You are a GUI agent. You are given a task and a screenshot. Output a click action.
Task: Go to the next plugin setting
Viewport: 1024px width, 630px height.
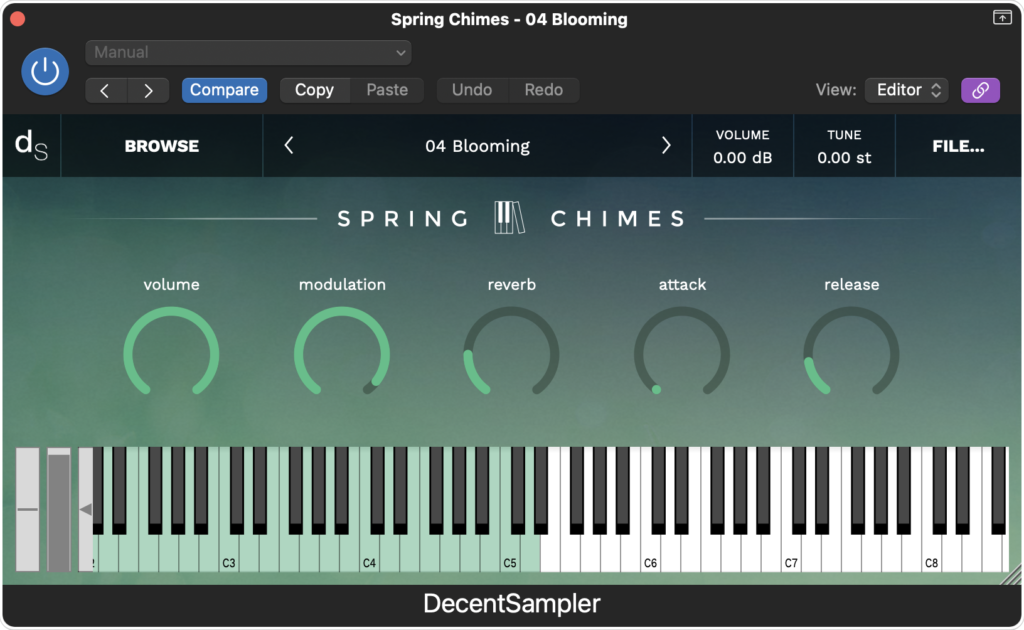click(149, 90)
